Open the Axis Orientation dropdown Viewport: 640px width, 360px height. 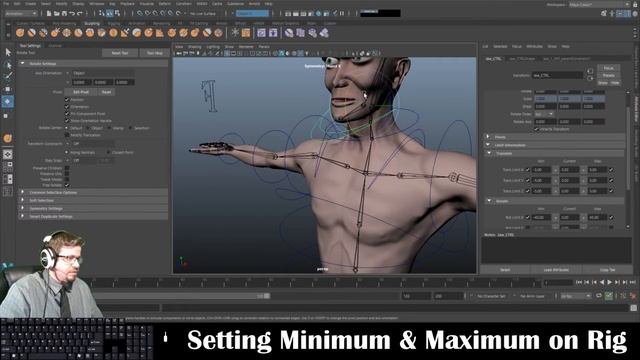coord(102,73)
